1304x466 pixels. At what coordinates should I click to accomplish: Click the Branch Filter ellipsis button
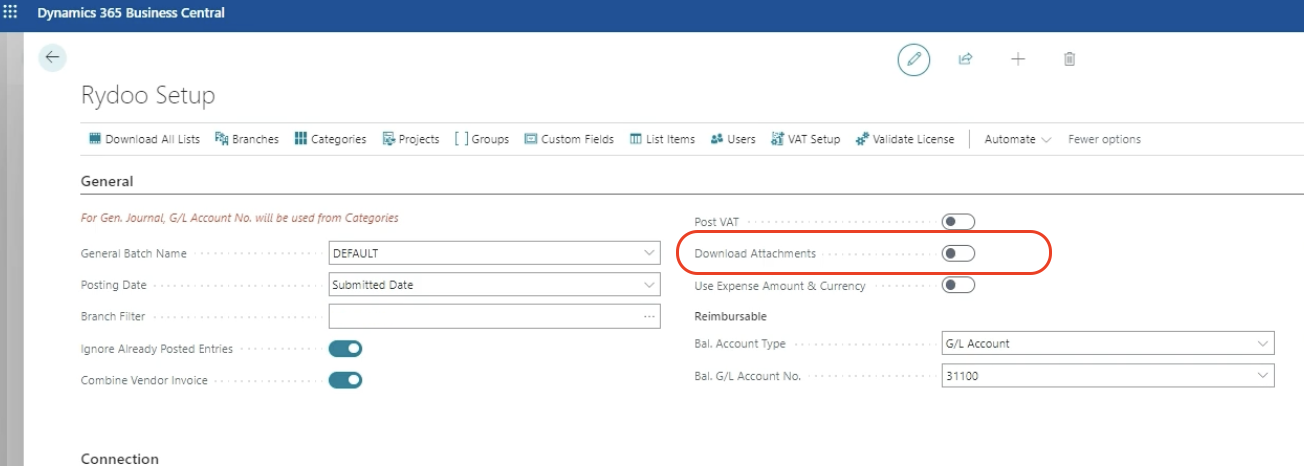point(650,317)
